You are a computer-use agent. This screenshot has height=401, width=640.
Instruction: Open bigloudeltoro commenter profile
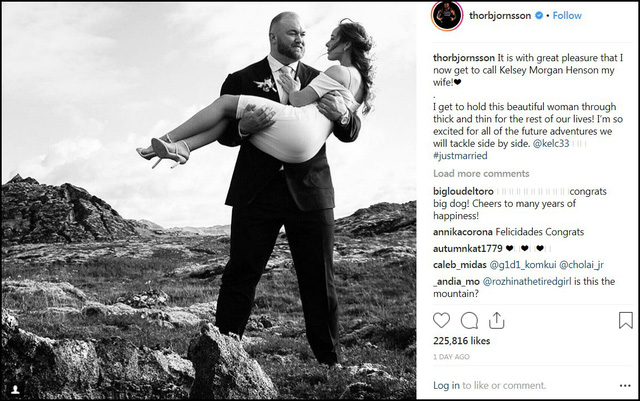(463, 192)
